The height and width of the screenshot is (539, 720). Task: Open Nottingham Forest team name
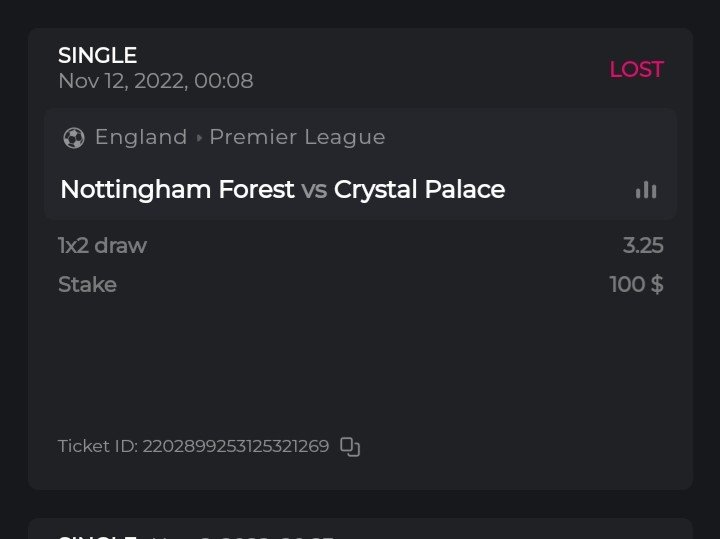[177, 189]
